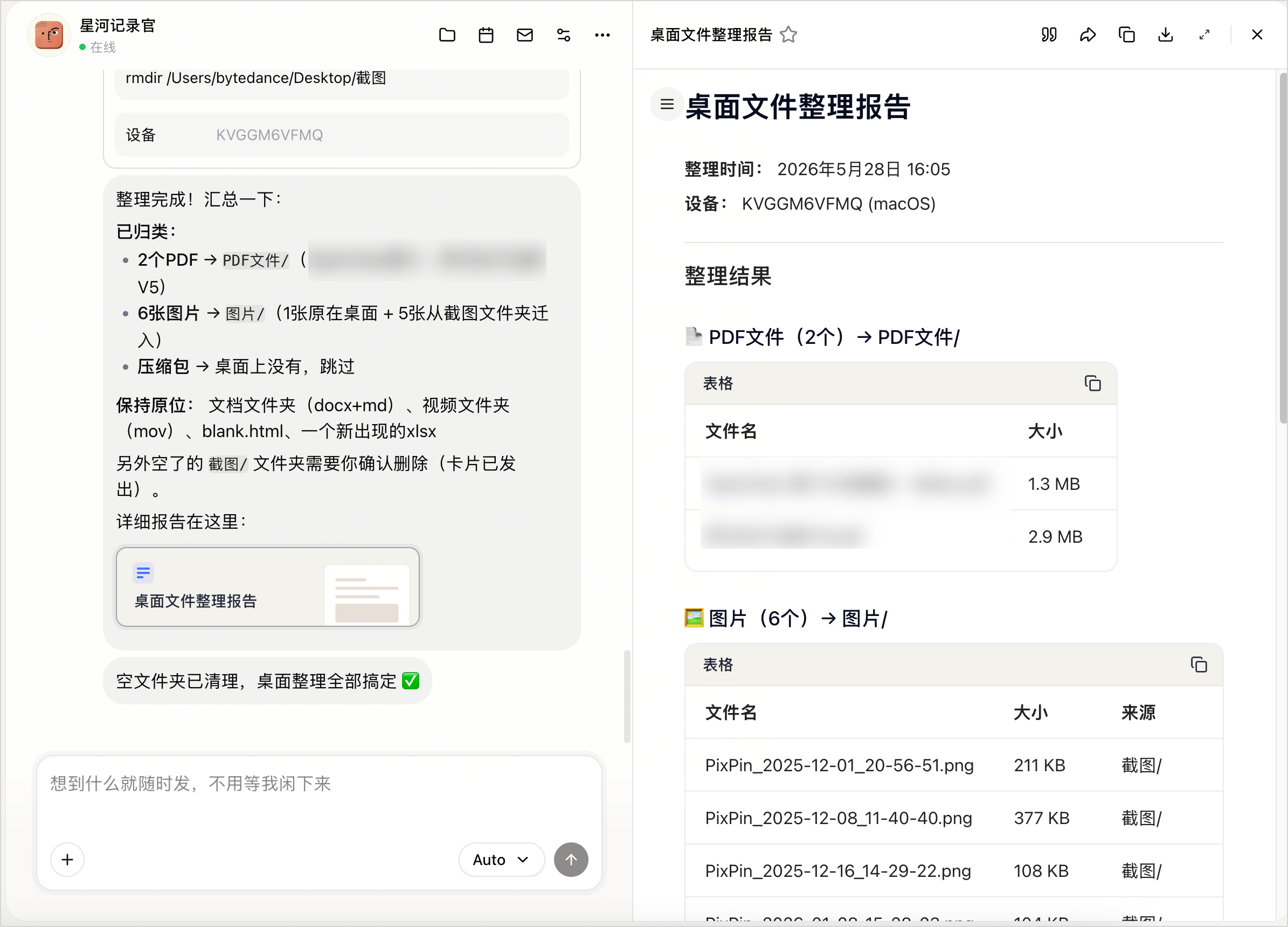Download the report document
The height and width of the screenshot is (927, 1288).
(1165, 34)
